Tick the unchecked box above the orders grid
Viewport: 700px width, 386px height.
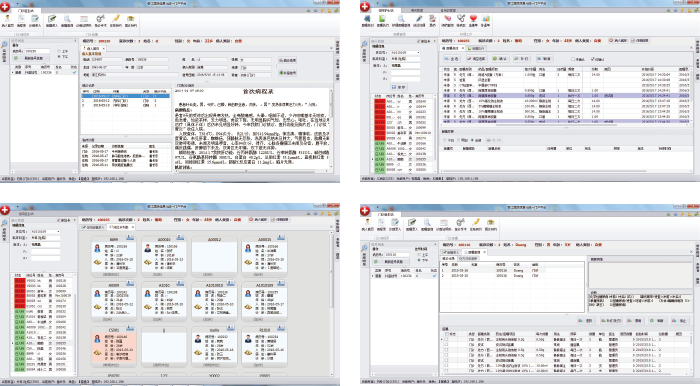(x=574, y=59)
